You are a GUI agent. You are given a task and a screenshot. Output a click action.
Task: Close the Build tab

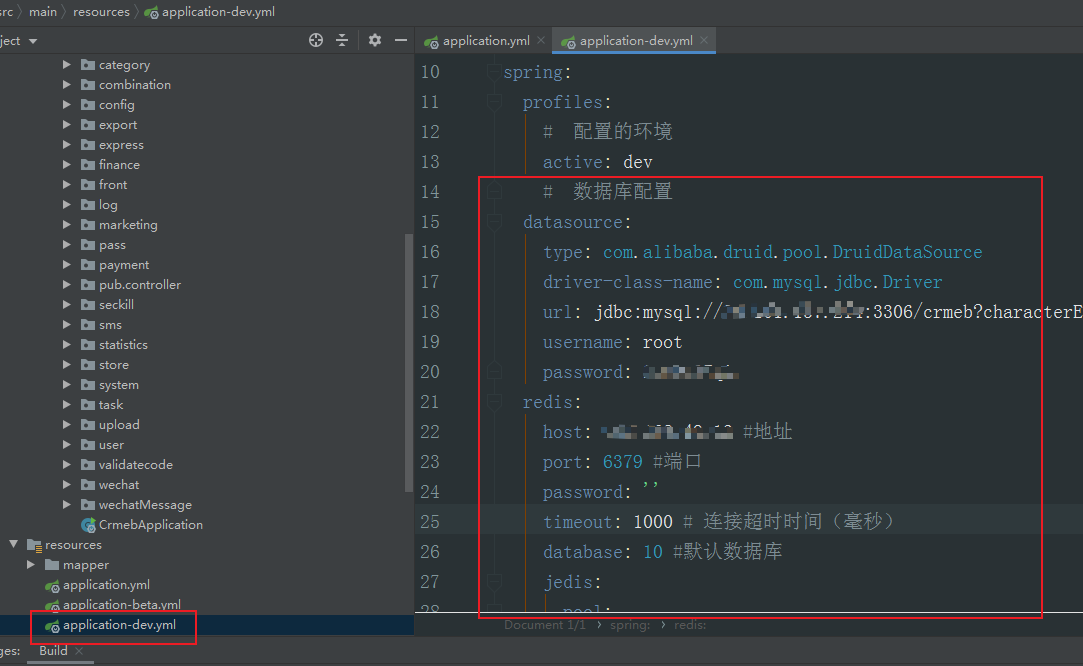[x=79, y=651]
